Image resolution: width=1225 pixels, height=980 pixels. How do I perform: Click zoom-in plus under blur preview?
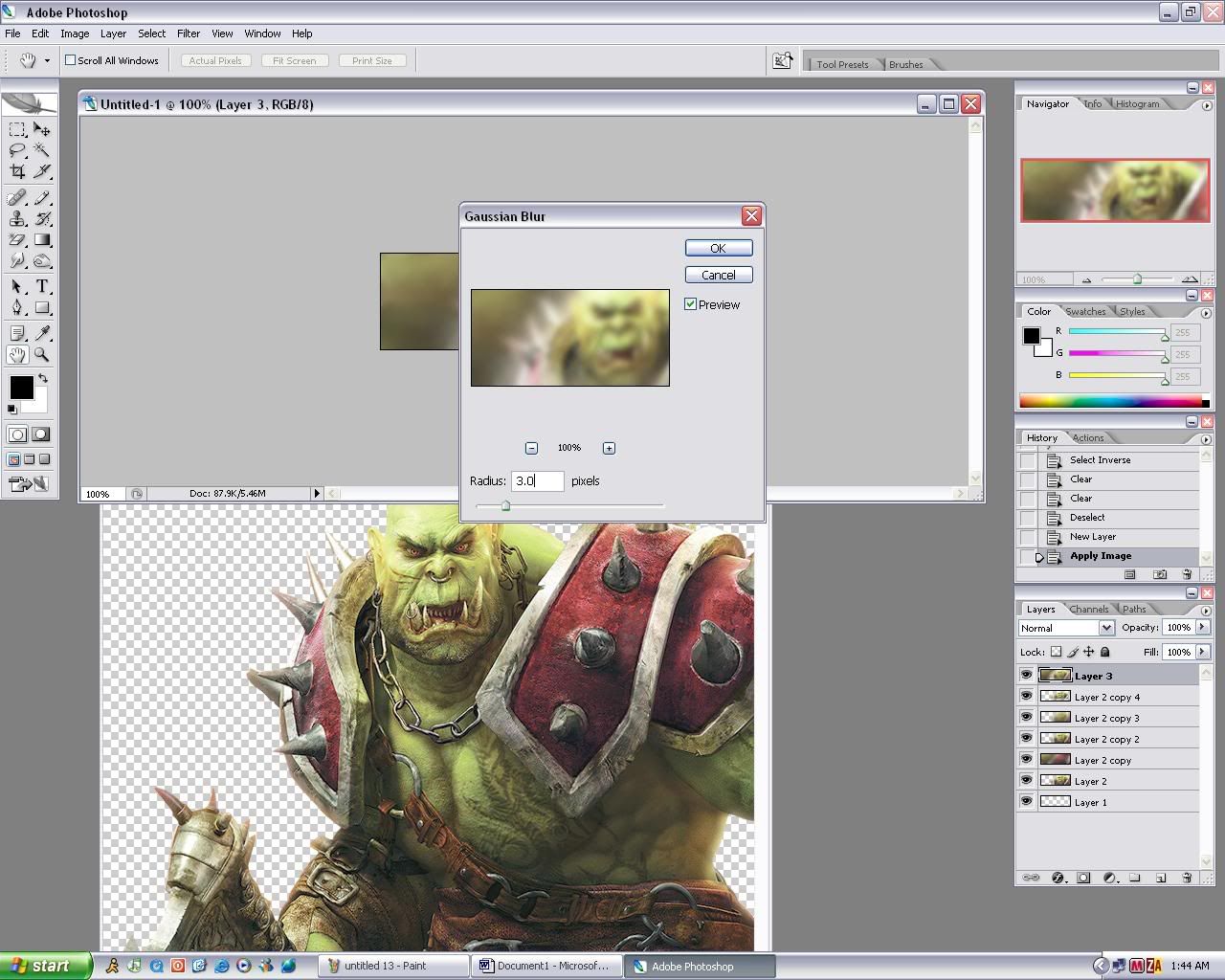[609, 448]
